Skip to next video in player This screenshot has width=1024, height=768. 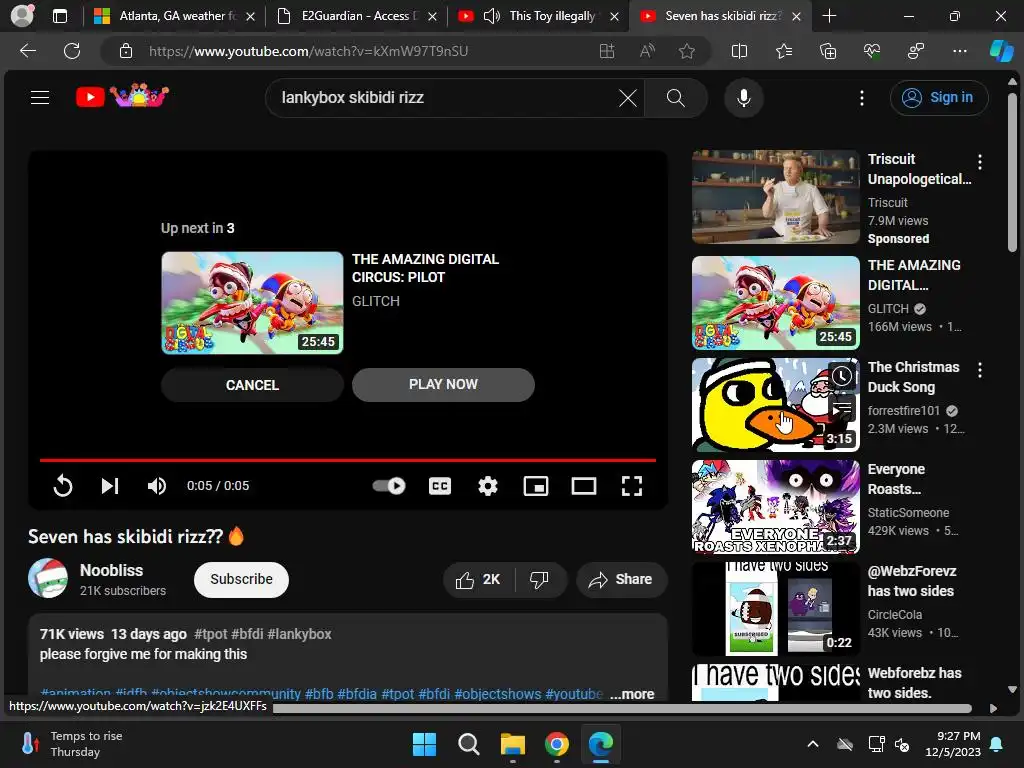click(x=110, y=486)
